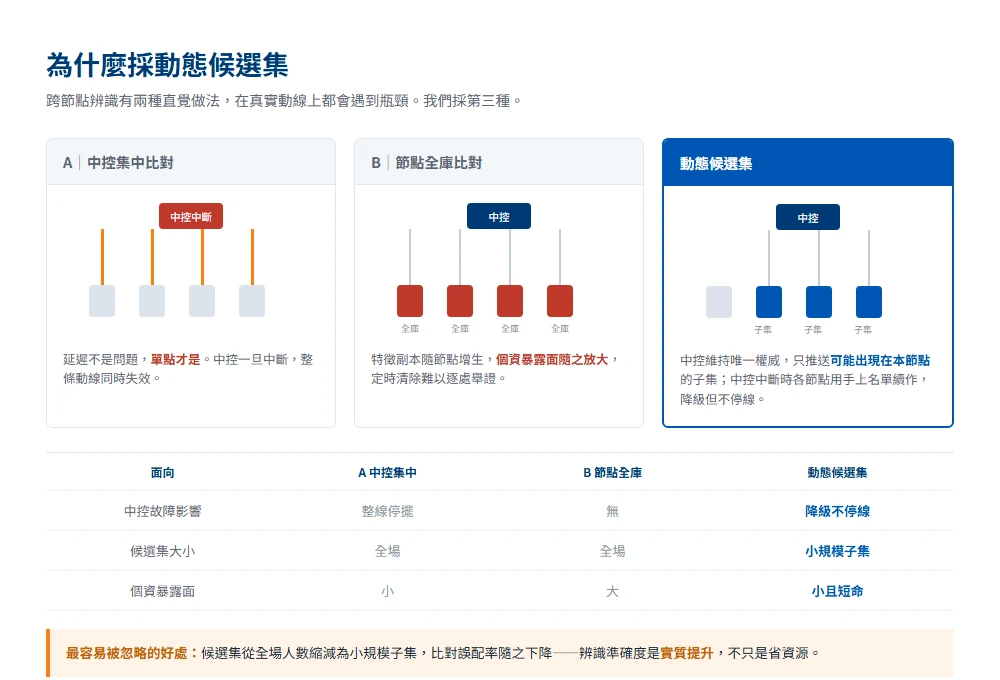Click the callout sentence starting with 候選集從全場人數
Image resolution: width=1000 pixels, height=680 pixels.
510,653
